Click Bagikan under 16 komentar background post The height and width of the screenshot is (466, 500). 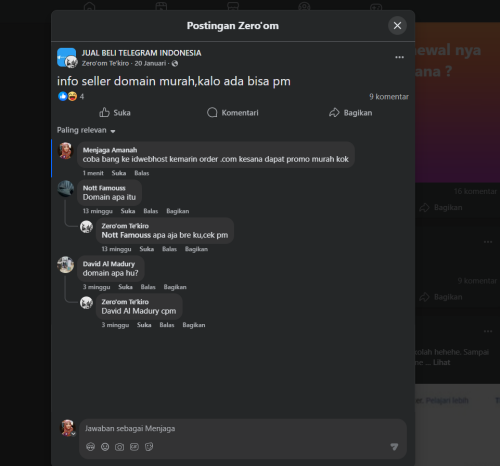[441, 208]
